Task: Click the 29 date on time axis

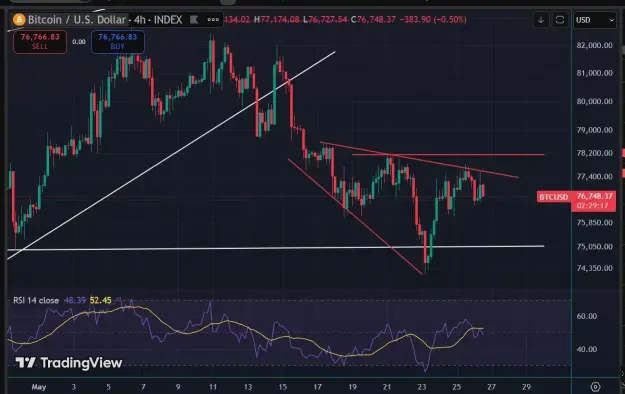Action: pos(526,387)
